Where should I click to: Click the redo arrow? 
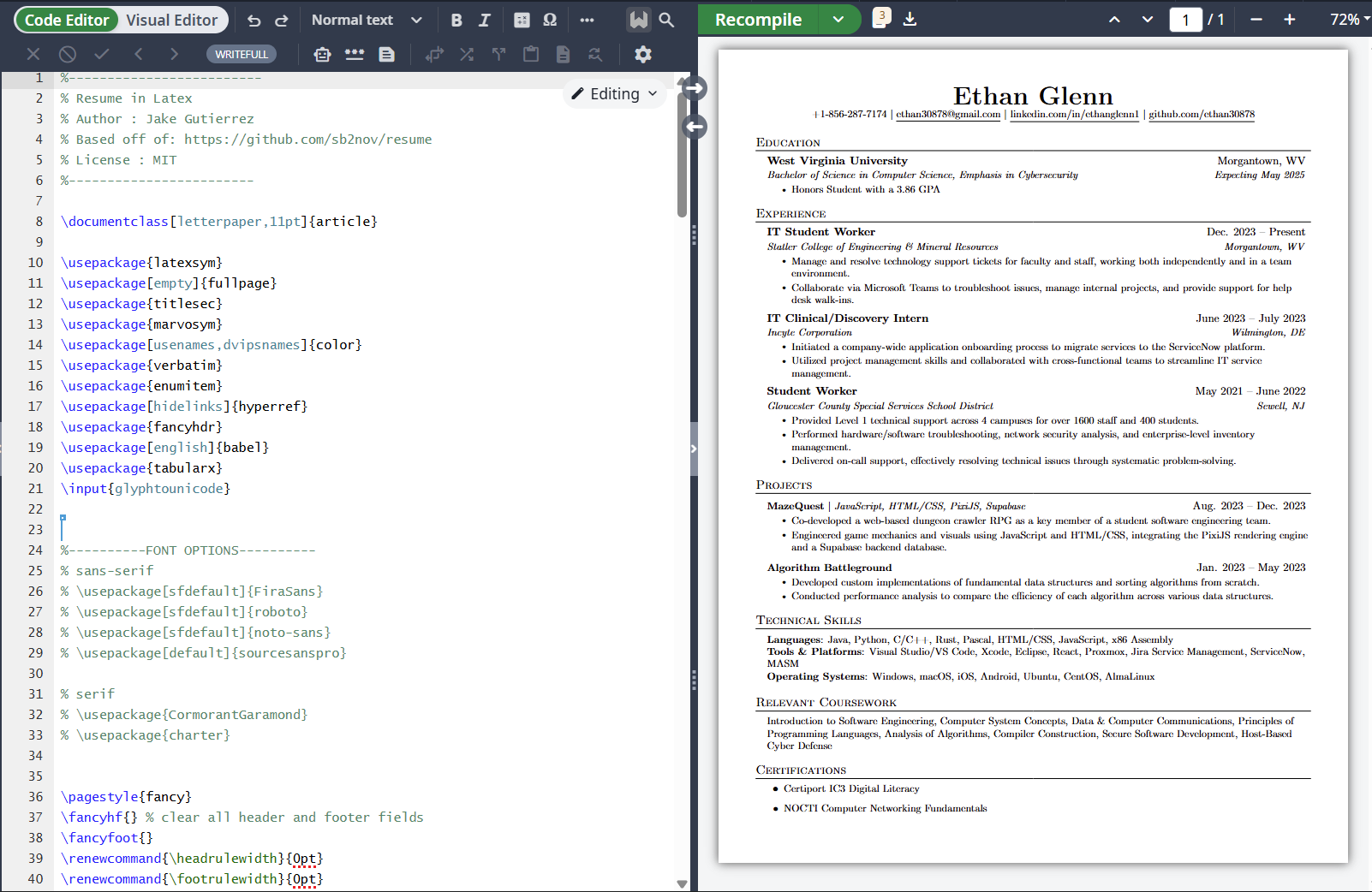[x=281, y=20]
